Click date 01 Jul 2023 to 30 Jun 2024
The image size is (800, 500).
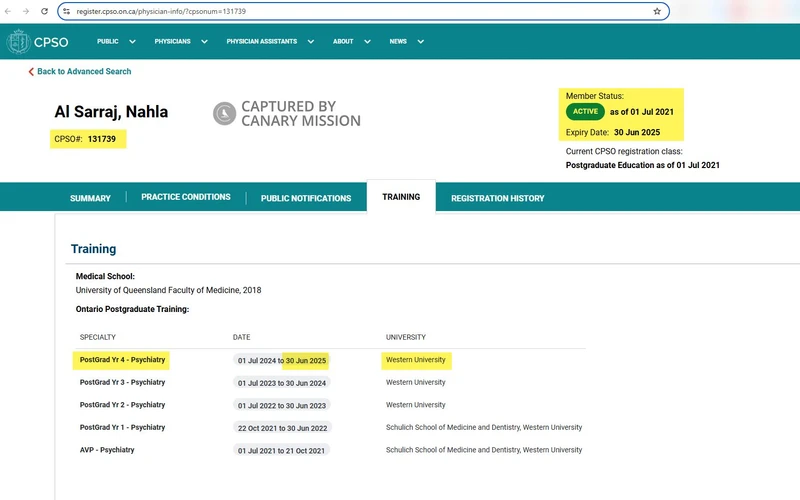tap(282, 383)
